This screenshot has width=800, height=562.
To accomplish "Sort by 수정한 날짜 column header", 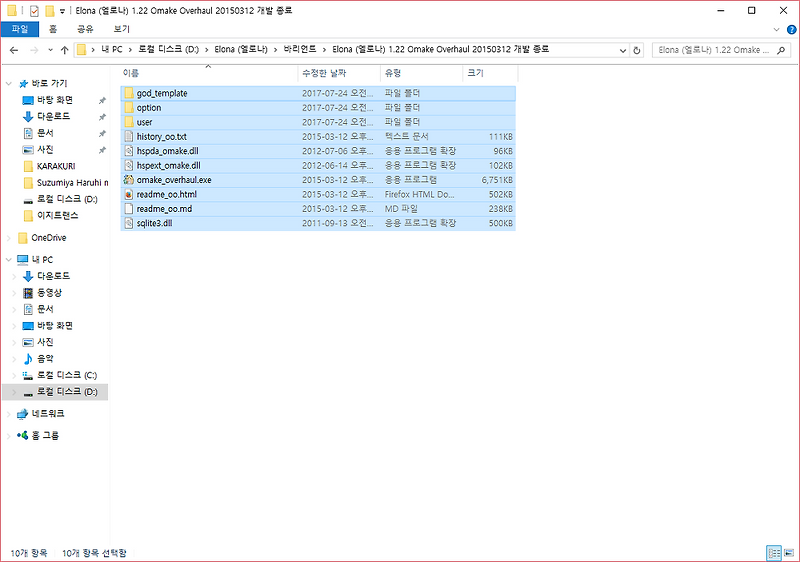I will (339, 73).
